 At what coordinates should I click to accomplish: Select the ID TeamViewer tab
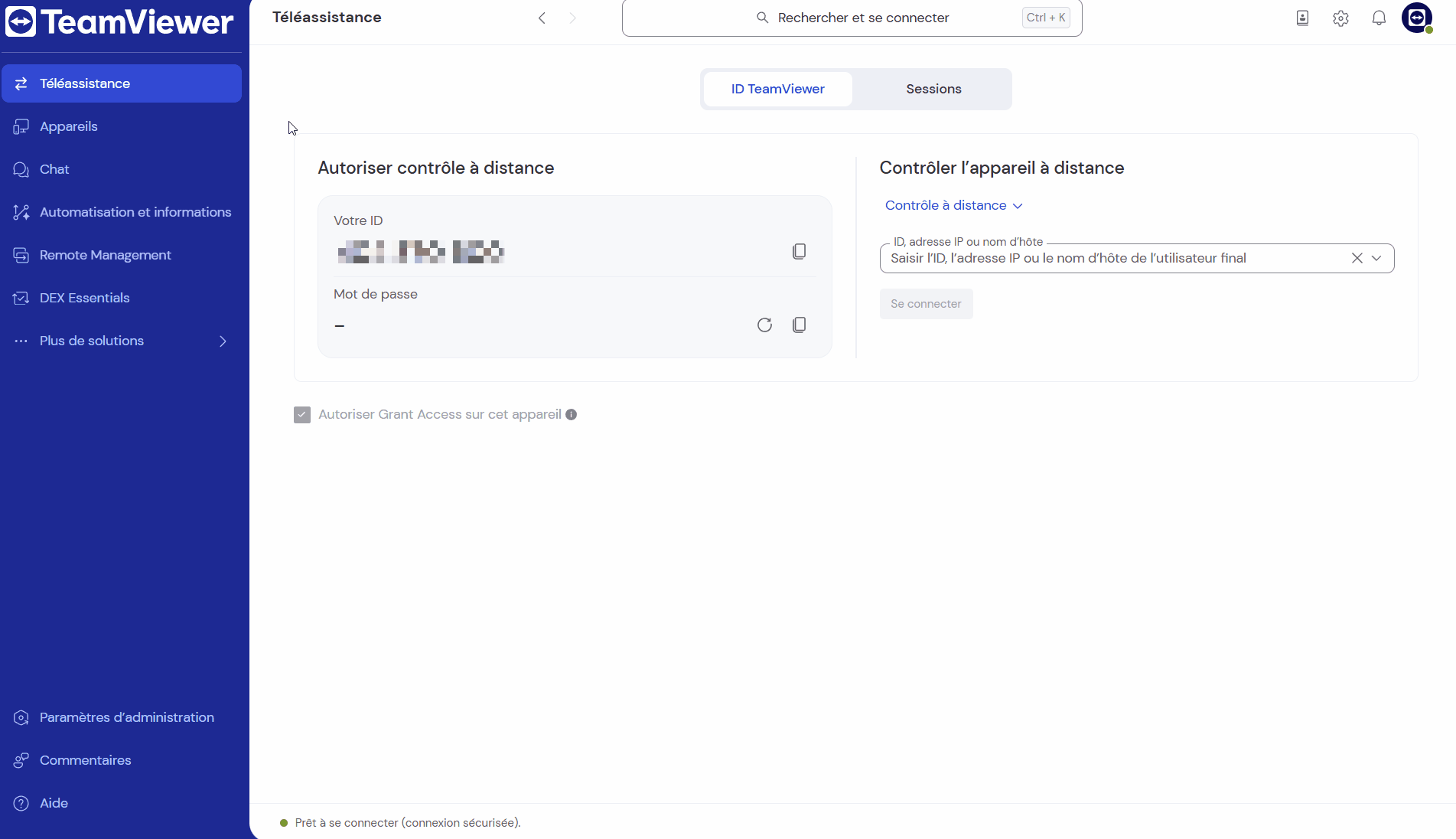[777, 89]
